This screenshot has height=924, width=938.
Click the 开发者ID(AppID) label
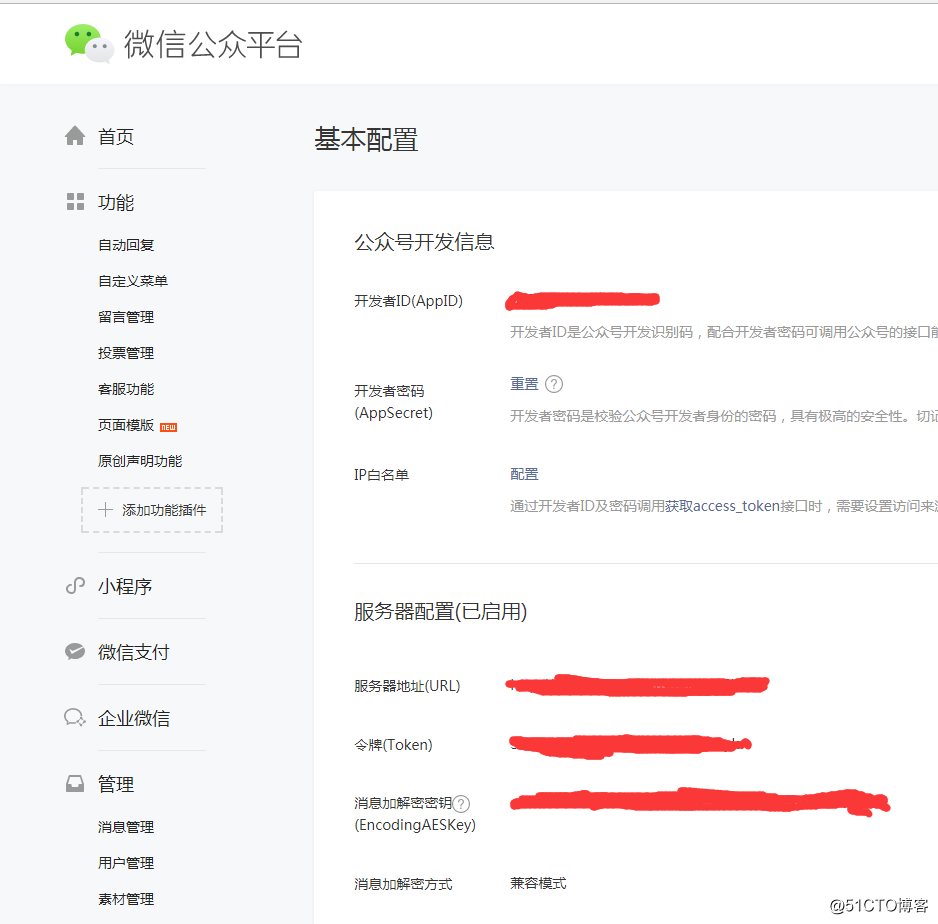(409, 301)
